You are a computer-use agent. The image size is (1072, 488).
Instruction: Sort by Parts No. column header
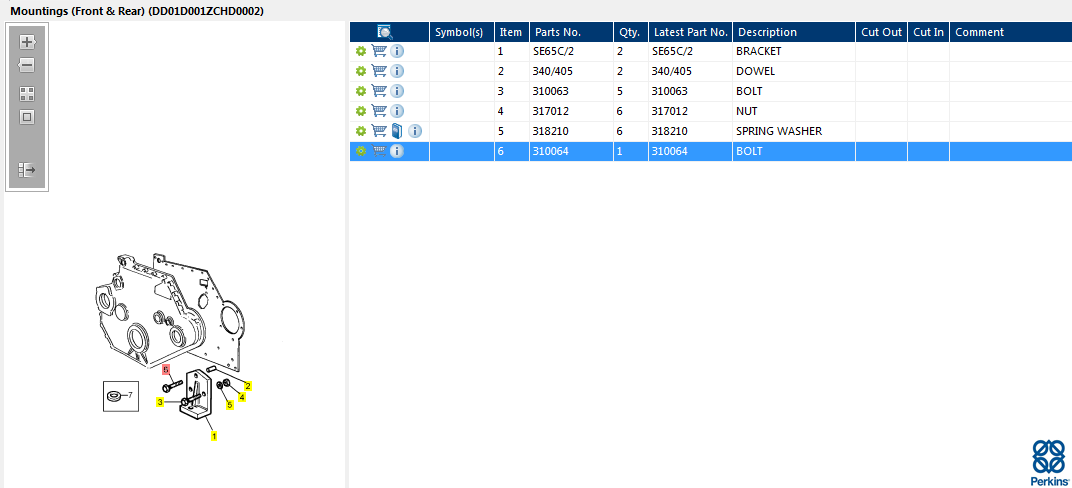pos(571,32)
